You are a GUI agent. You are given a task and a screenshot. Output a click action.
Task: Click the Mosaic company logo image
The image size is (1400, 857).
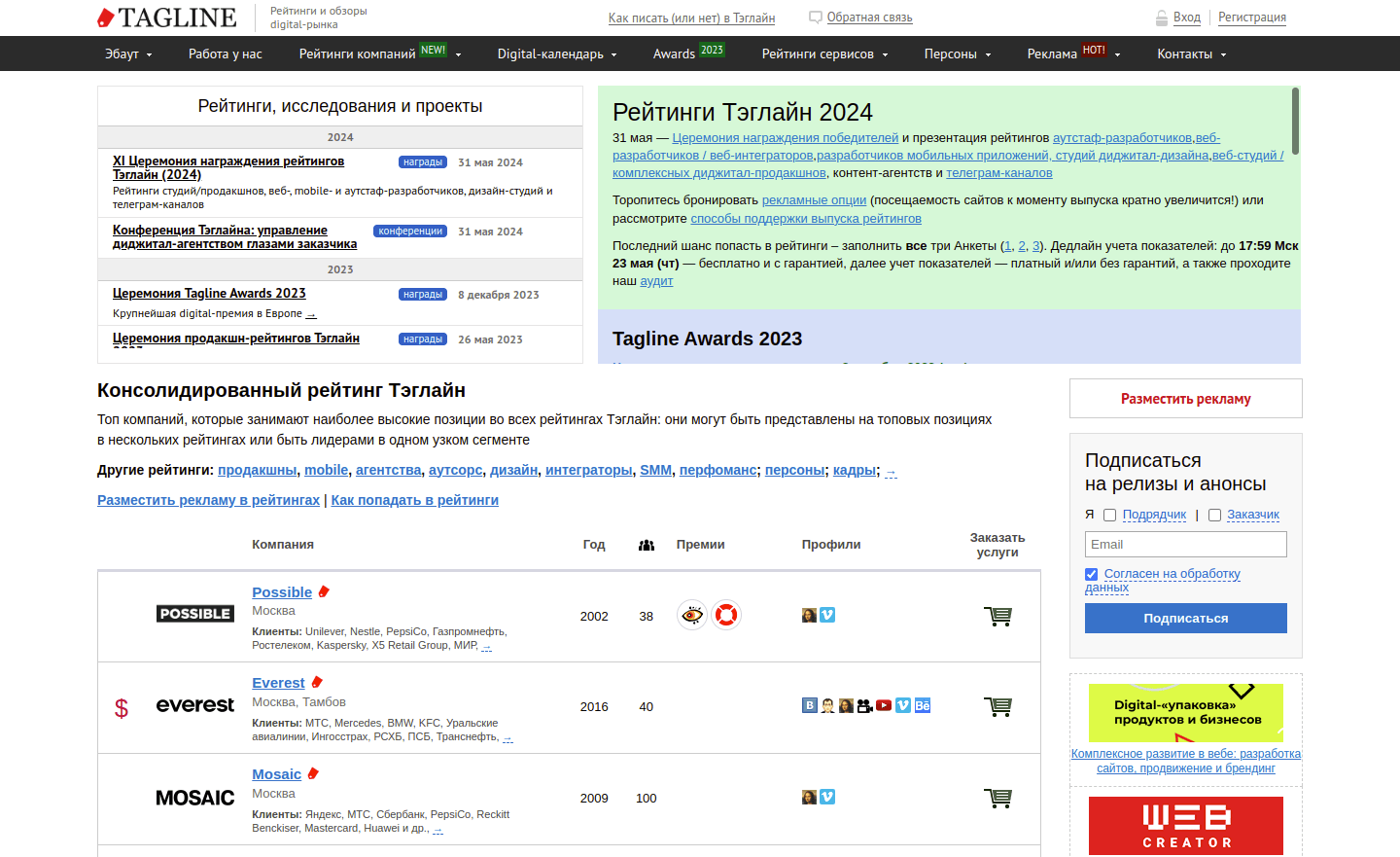pyautogui.click(x=195, y=798)
